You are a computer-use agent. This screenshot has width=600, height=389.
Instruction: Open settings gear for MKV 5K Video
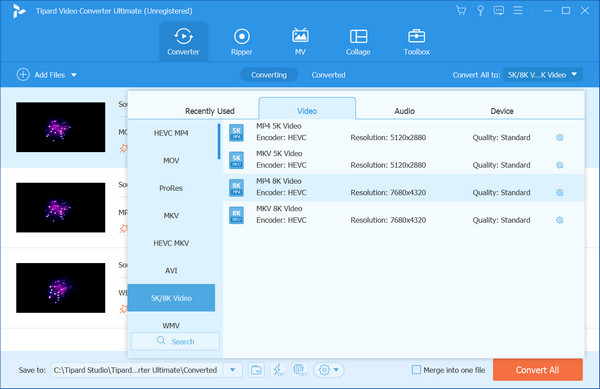[x=559, y=165]
